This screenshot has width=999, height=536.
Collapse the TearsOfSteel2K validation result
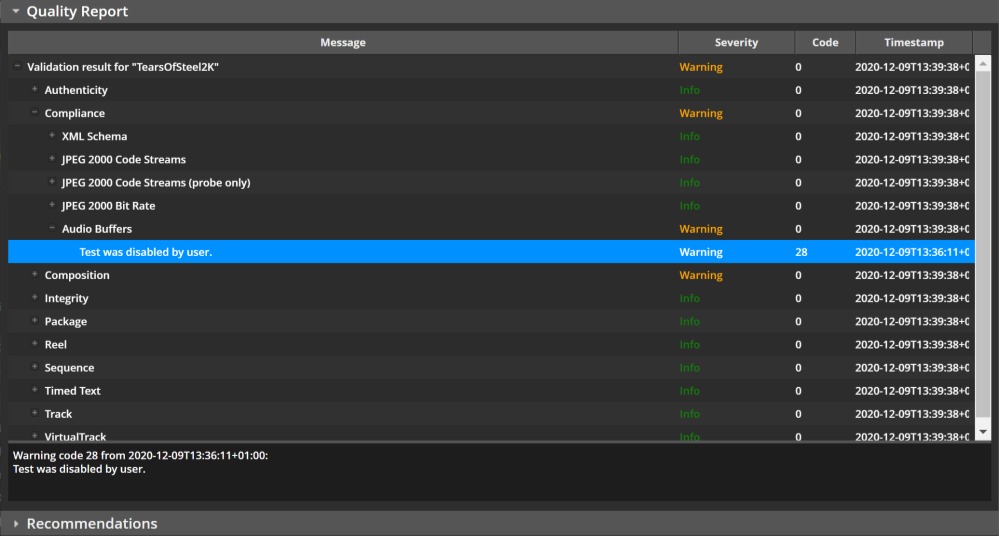click(17, 67)
